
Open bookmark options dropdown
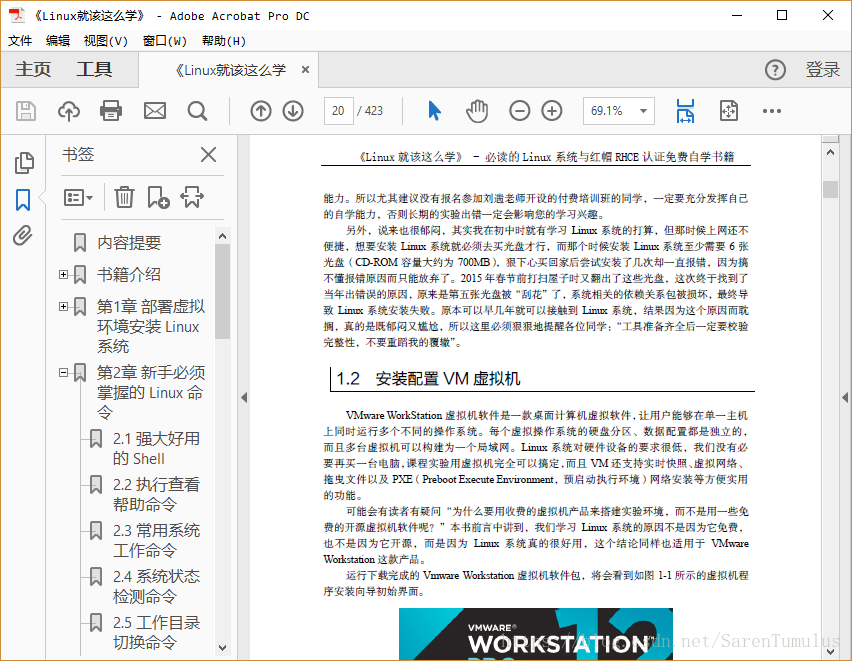[78, 197]
